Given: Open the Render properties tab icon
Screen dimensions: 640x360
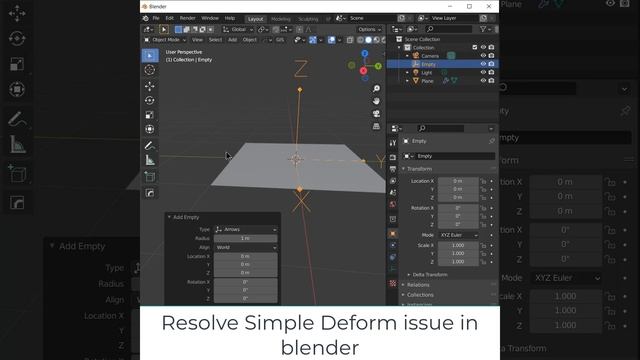Looking at the screenshot, I should coord(393,157).
